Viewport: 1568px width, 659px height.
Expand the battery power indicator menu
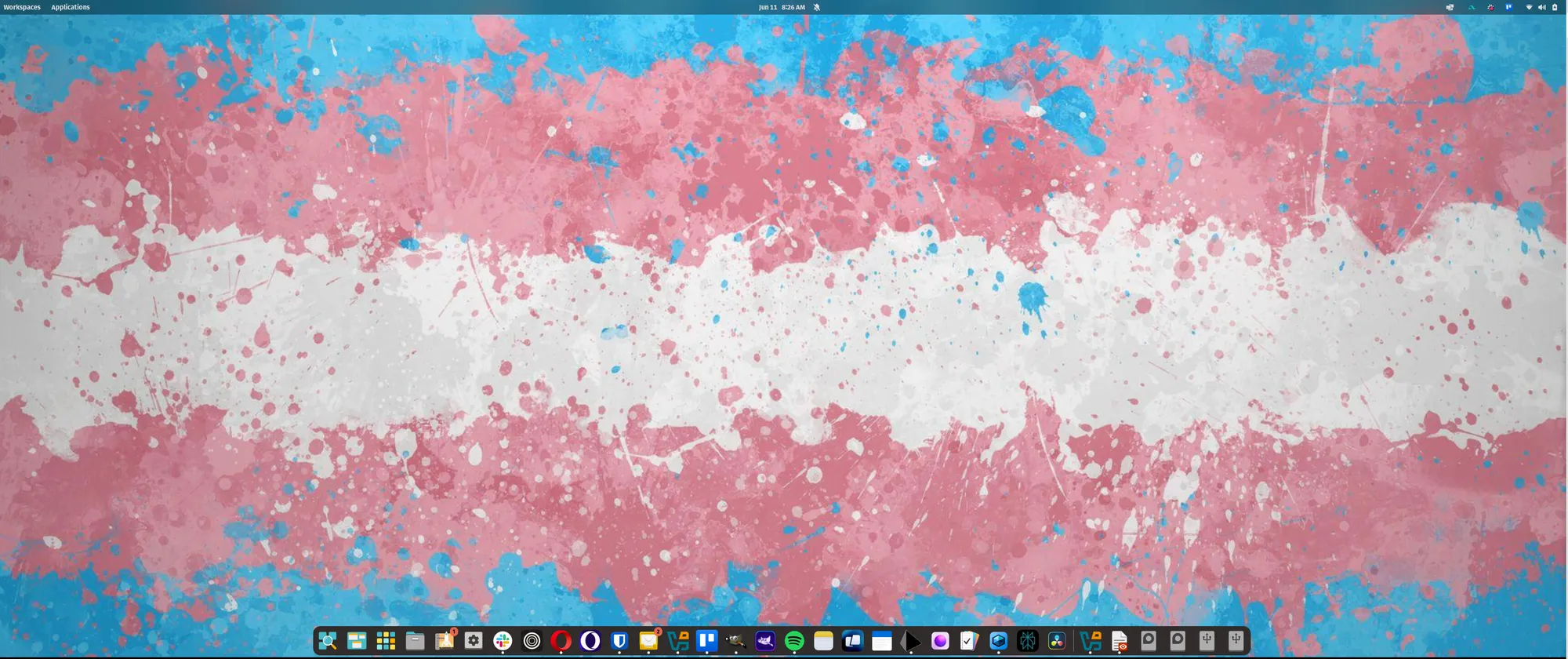point(1555,7)
